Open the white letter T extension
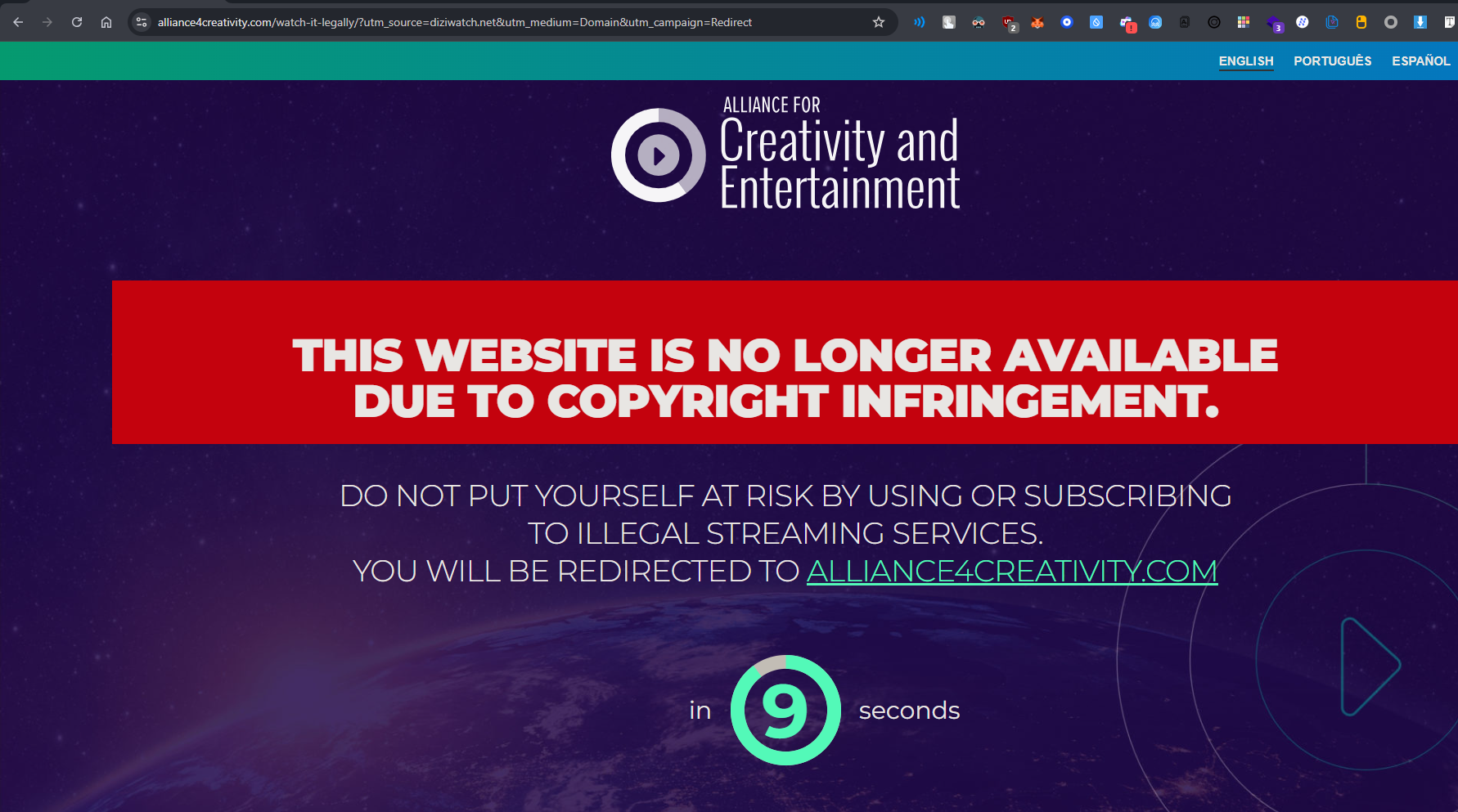This screenshot has width=1458, height=812. (1450, 22)
